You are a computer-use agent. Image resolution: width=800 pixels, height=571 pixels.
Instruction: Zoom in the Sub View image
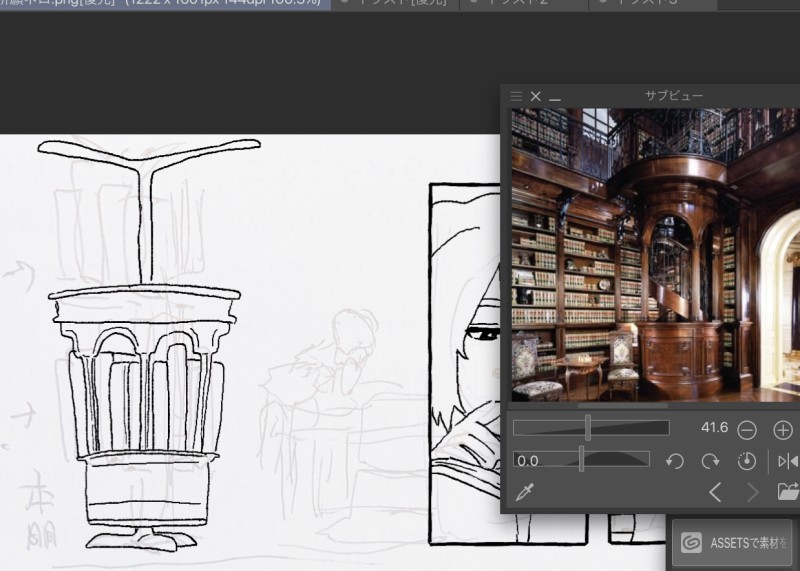click(x=783, y=430)
